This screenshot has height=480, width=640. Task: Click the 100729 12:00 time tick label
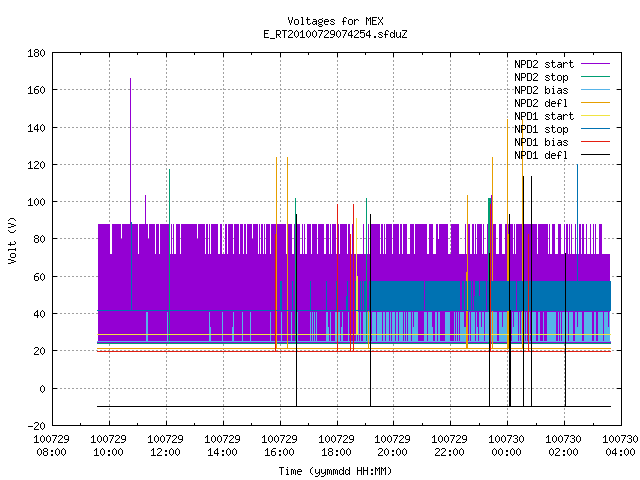[x=165, y=446]
